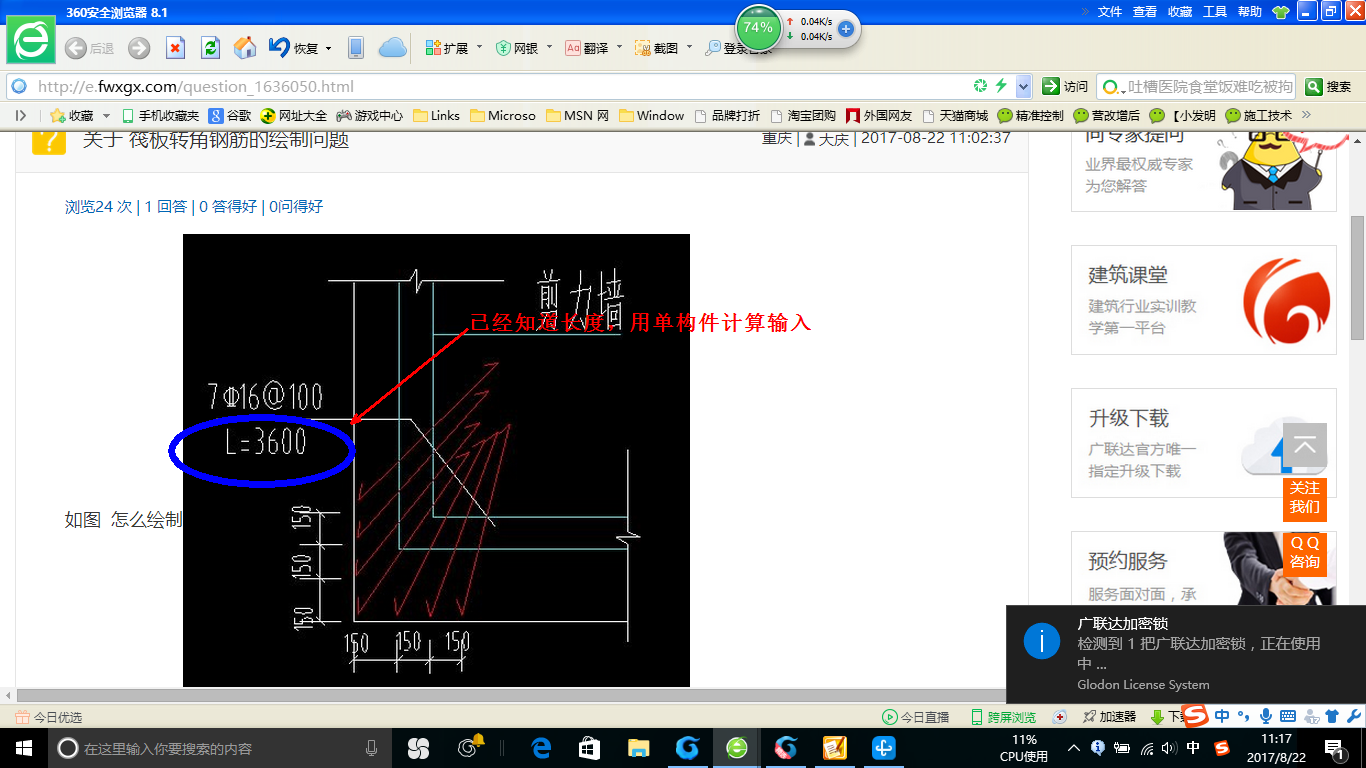Open the 工具 menu
Viewport: 1366px width, 768px height.
1215,12
